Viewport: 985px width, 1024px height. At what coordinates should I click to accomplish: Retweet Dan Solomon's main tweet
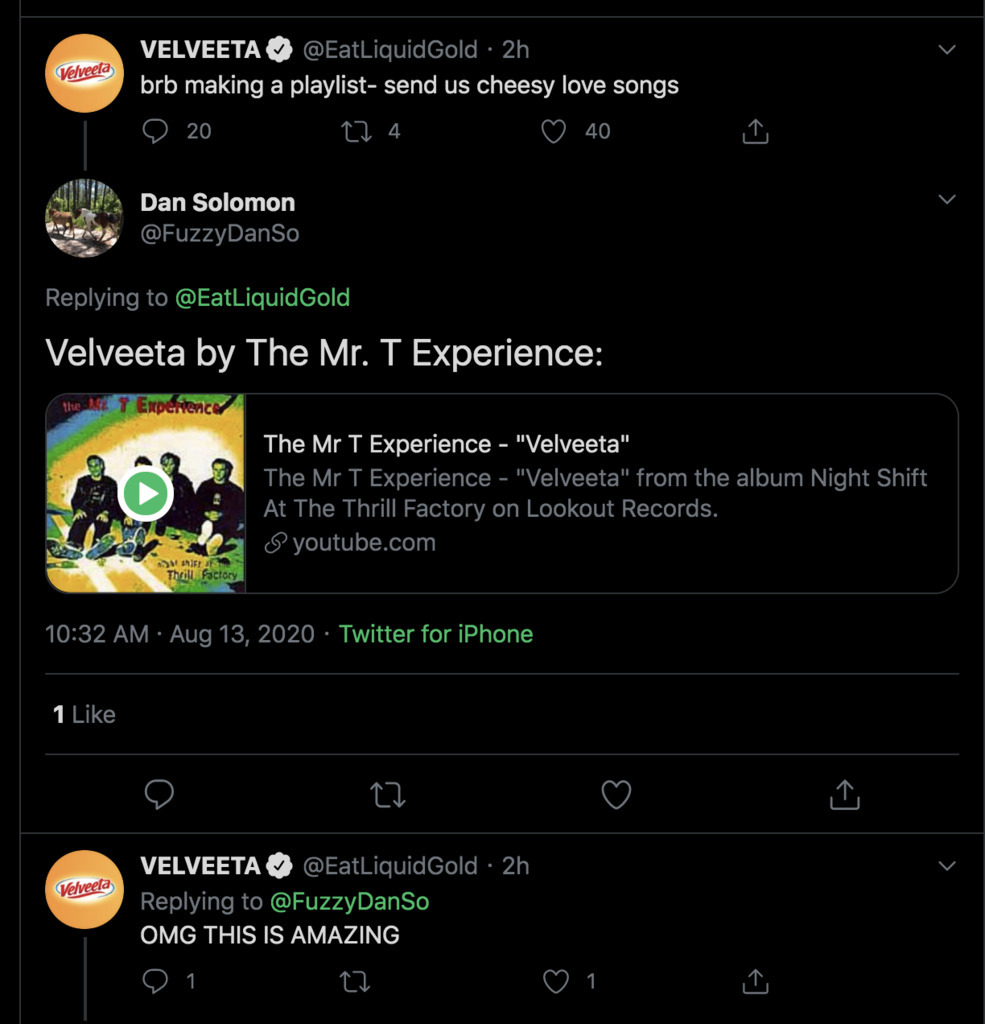(387, 795)
